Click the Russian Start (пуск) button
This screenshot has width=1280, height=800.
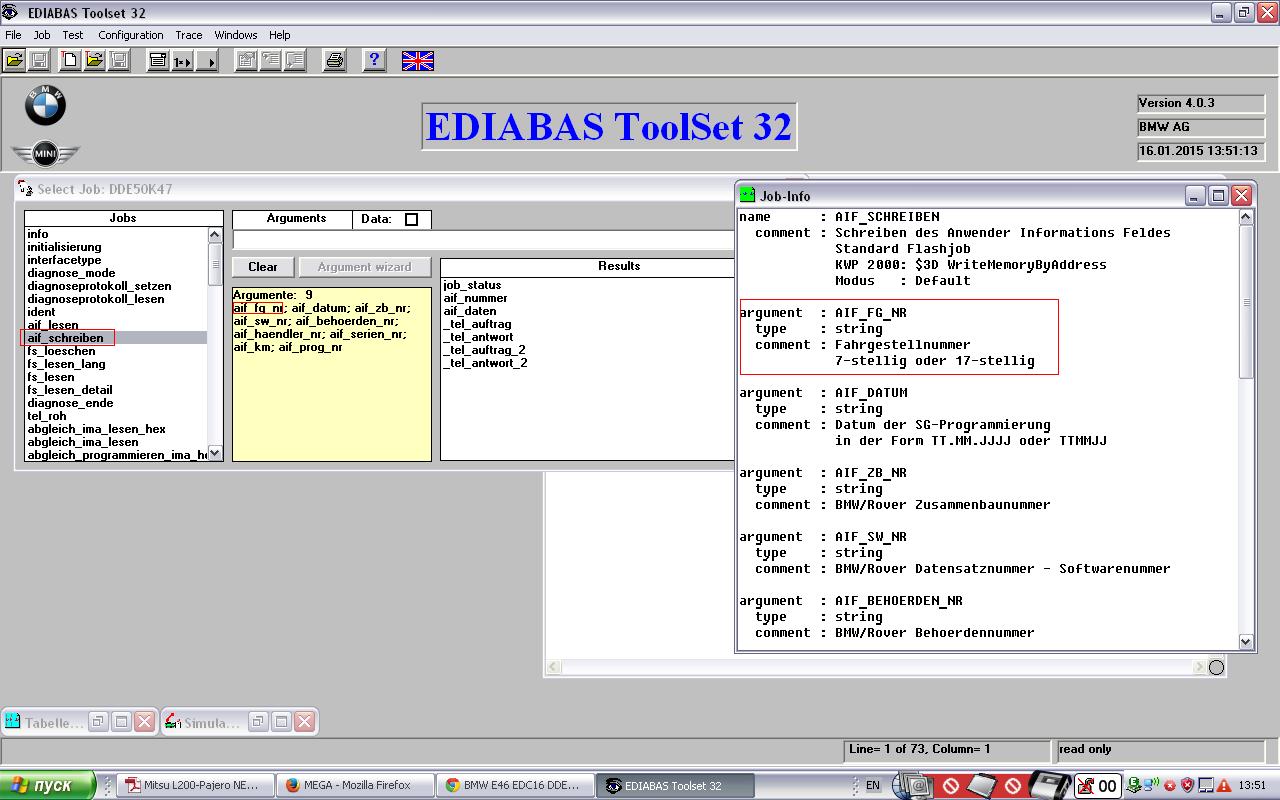[x=48, y=785]
